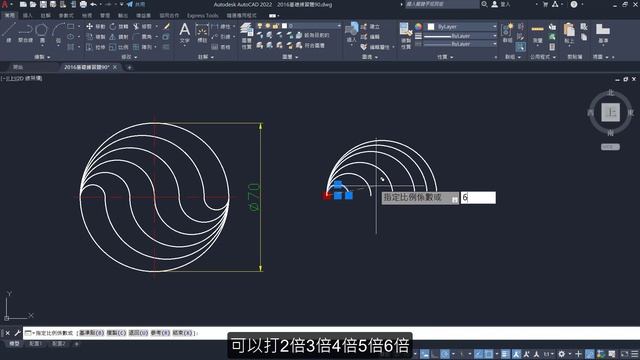
Task: Click the sign-in user button
Action: click(x=500, y=4)
